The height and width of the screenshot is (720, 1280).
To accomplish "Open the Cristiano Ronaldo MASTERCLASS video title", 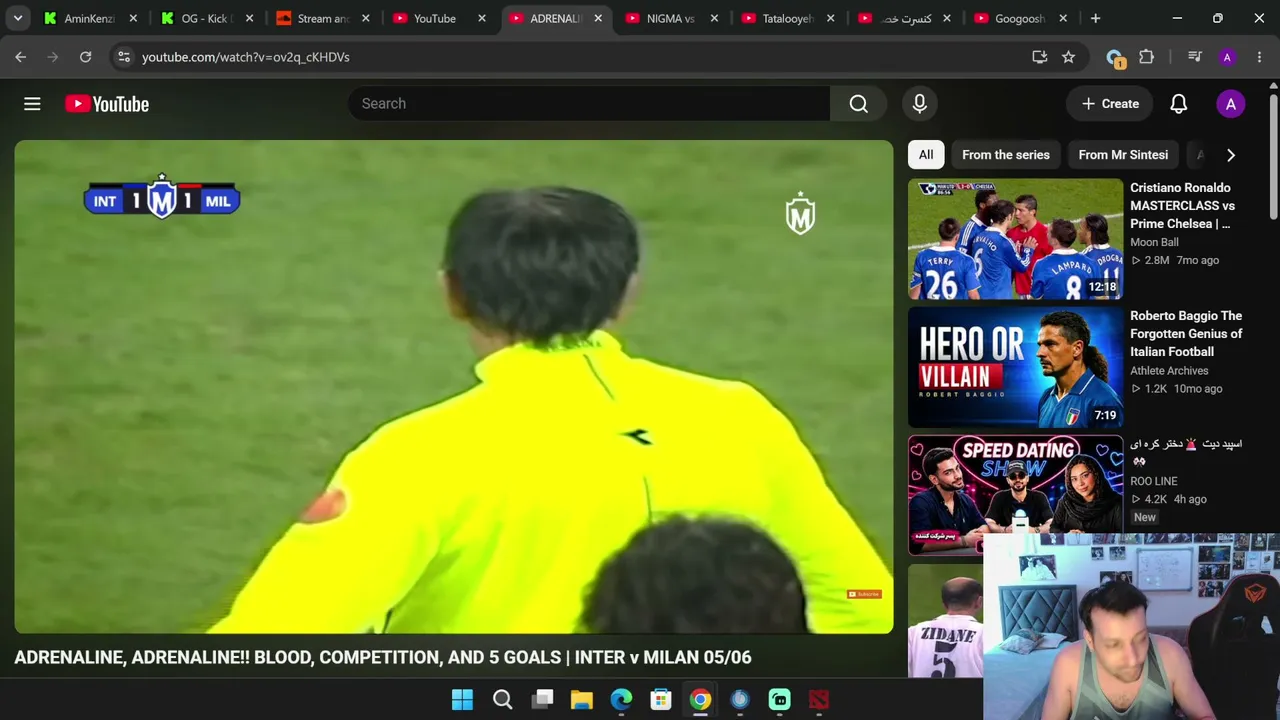I will coord(1182,206).
